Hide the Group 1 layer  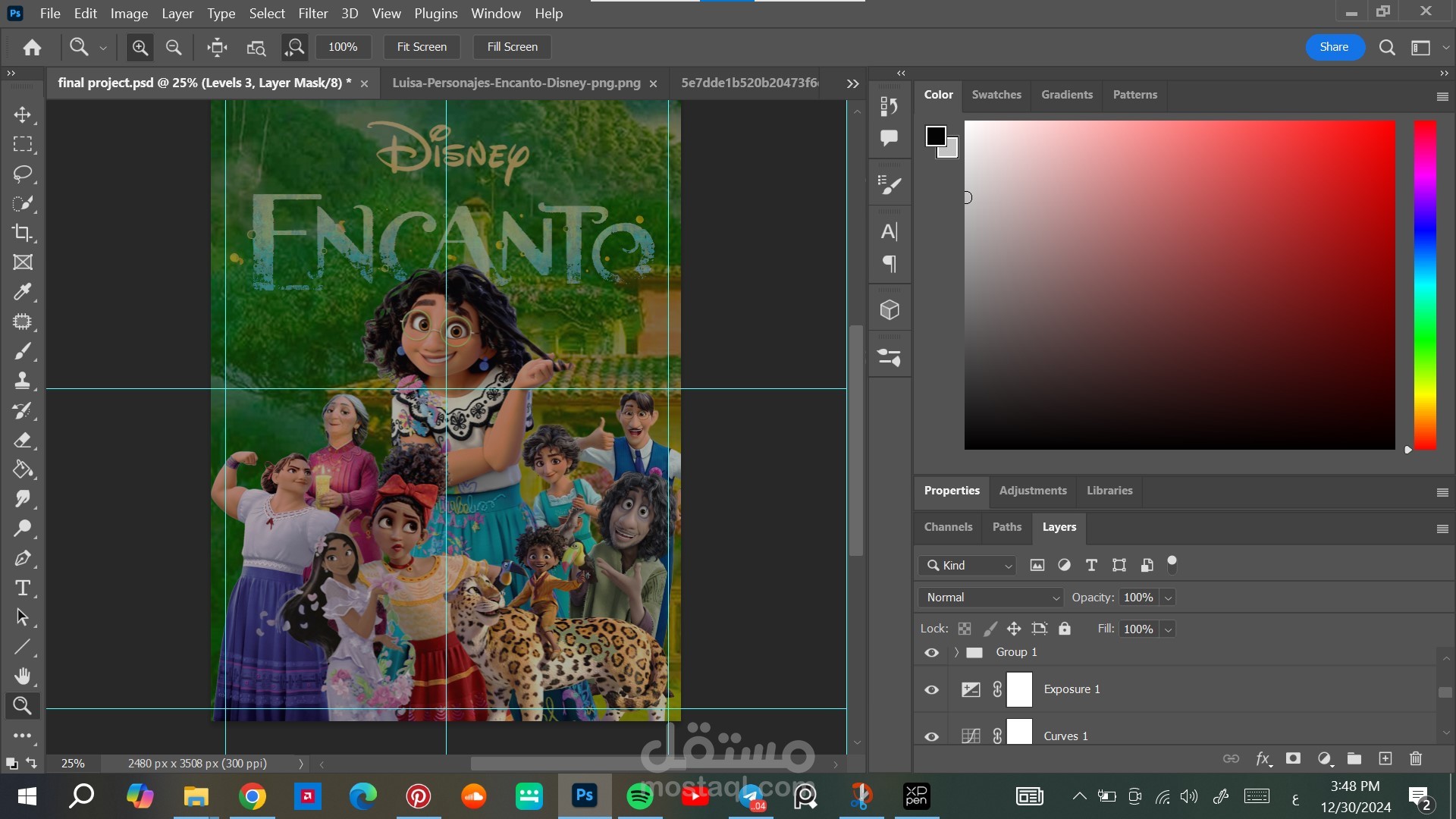point(931,652)
